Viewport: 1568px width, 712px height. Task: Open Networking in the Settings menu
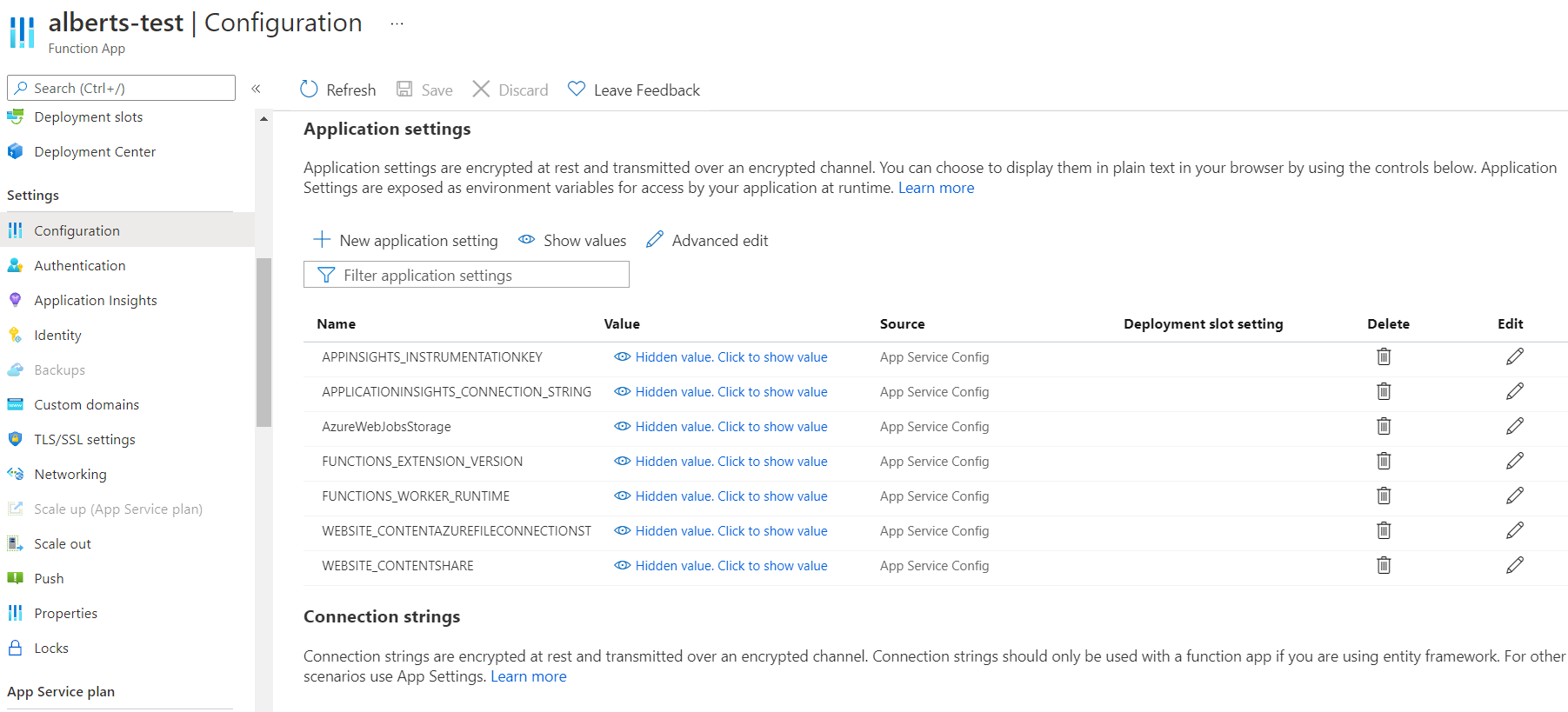(x=70, y=474)
